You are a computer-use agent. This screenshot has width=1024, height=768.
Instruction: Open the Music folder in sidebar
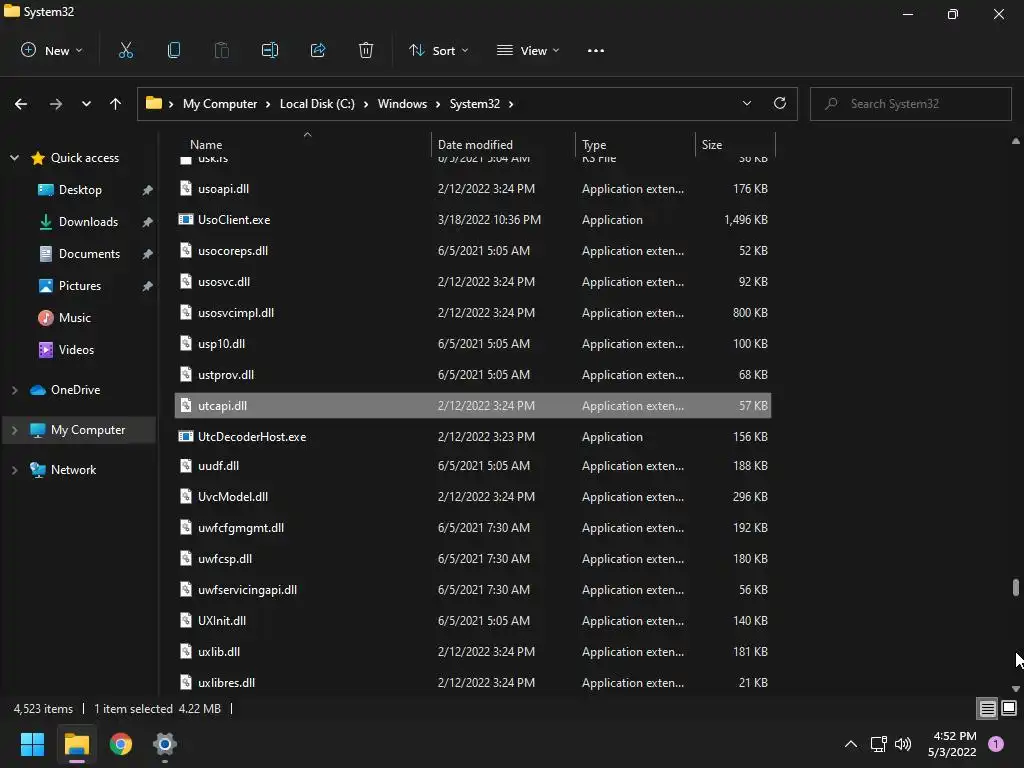coord(74,318)
